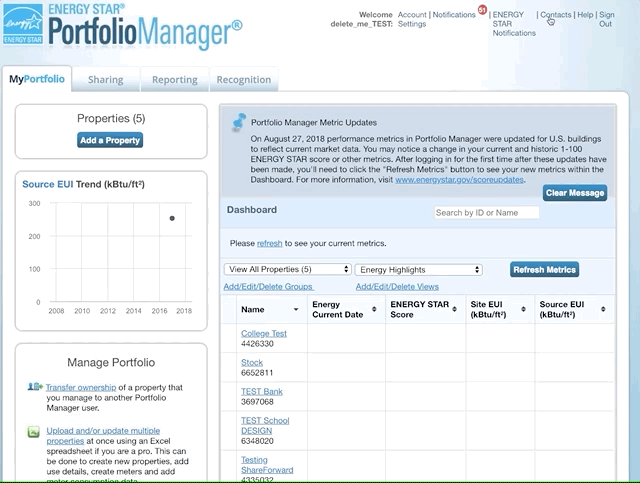Click the 2018 label on chart axis
This screenshot has height=483, width=640.
(x=184, y=311)
